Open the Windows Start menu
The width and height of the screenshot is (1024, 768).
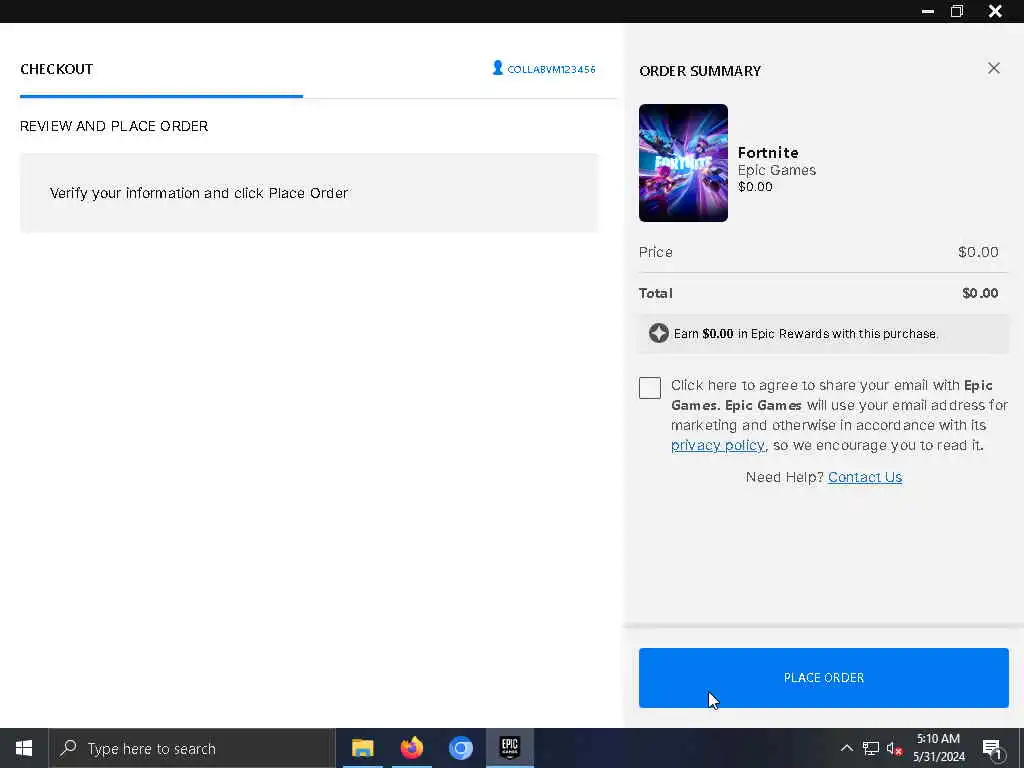24,748
